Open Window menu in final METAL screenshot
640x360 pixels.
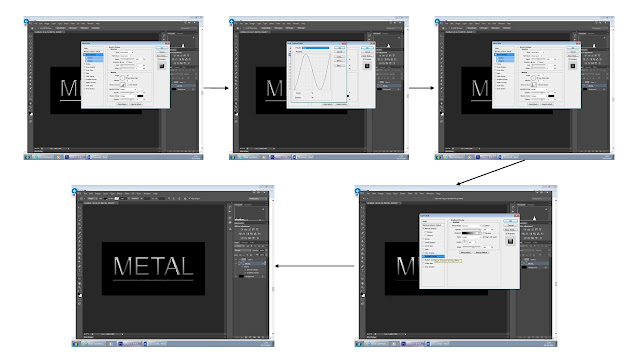click(x=147, y=193)
